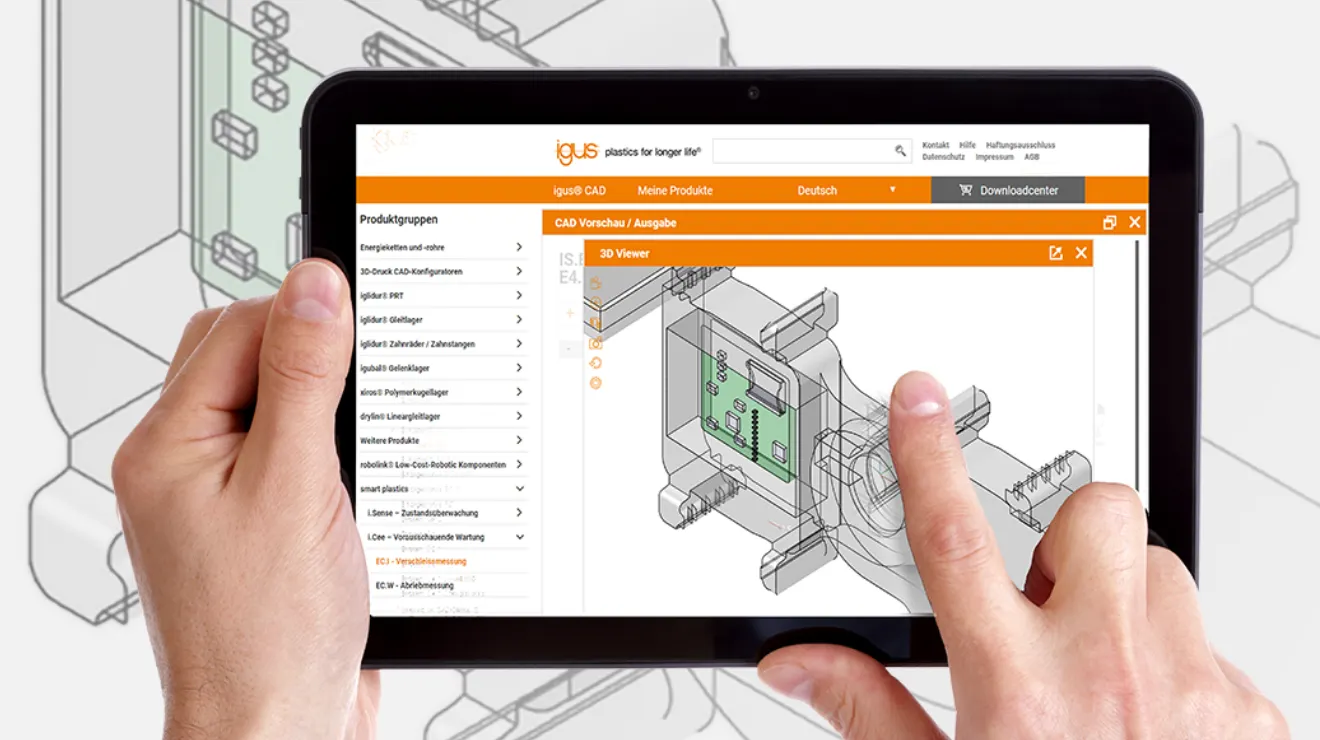The image size is (1320, 740).
Task: Expand i.Sense – Zustandsüberwachung
Action: pos(519,512)
